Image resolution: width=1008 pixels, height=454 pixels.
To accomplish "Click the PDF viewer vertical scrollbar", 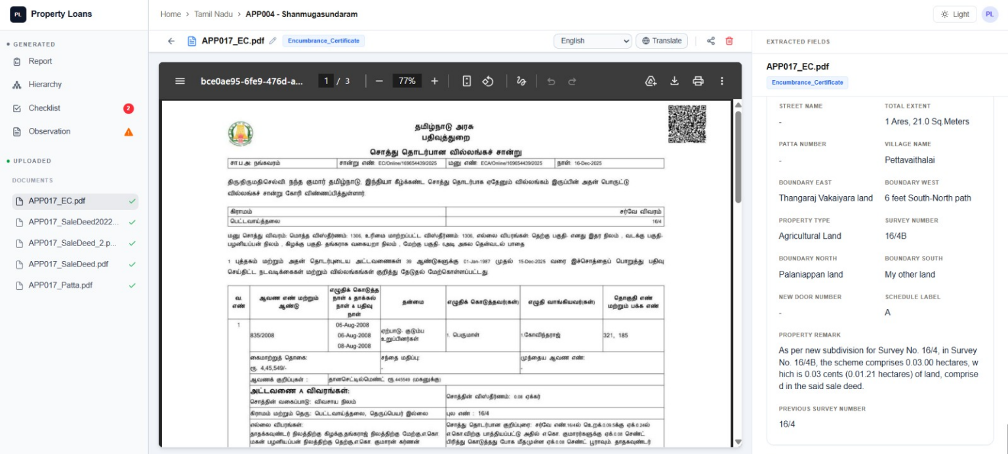I will coord(738,158).
